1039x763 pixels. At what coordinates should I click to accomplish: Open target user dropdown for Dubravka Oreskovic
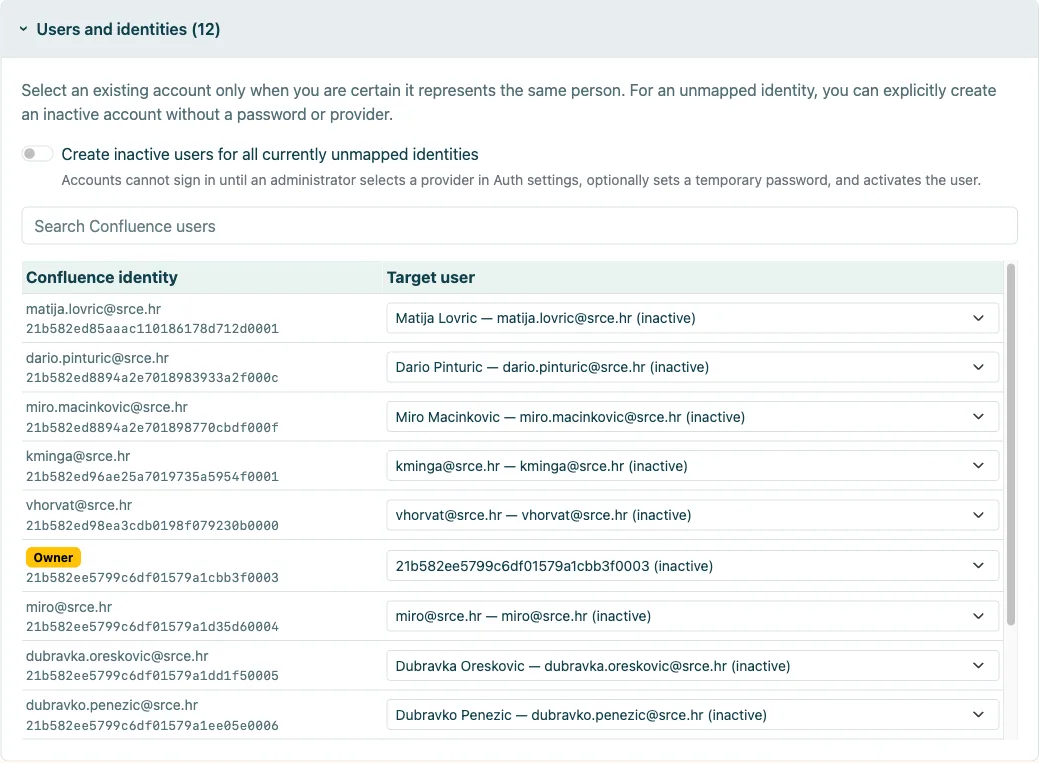692,666
